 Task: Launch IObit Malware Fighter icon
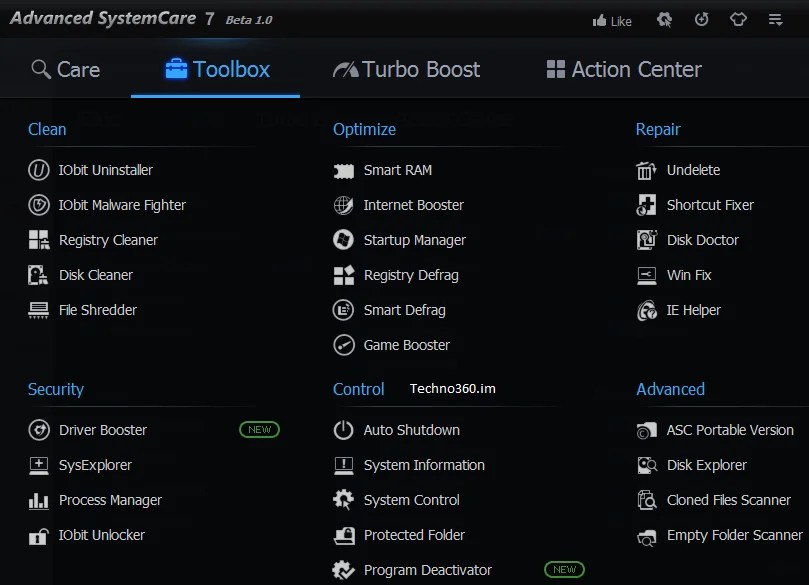(x=39, y=205)
